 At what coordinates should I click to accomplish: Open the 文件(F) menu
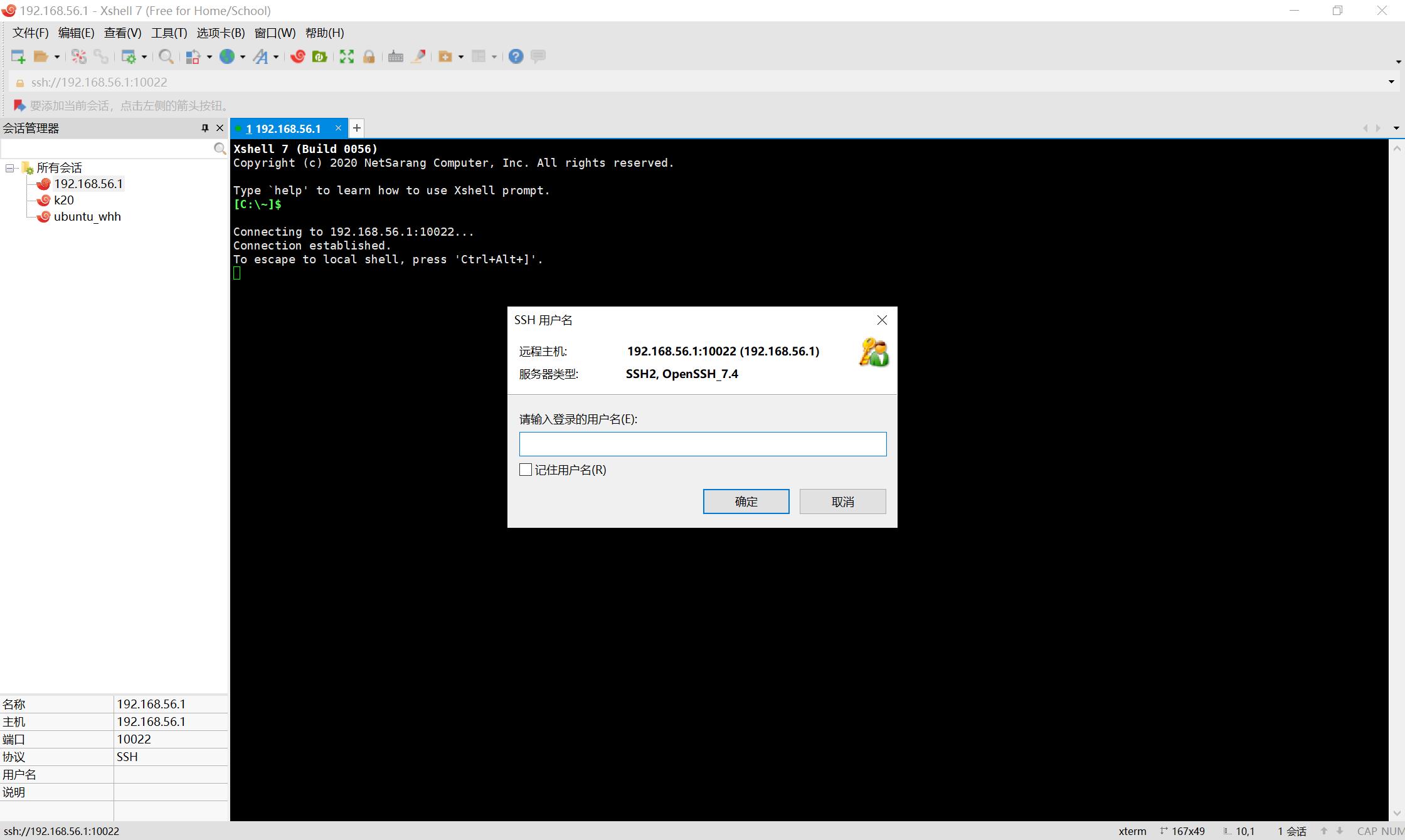30,33
